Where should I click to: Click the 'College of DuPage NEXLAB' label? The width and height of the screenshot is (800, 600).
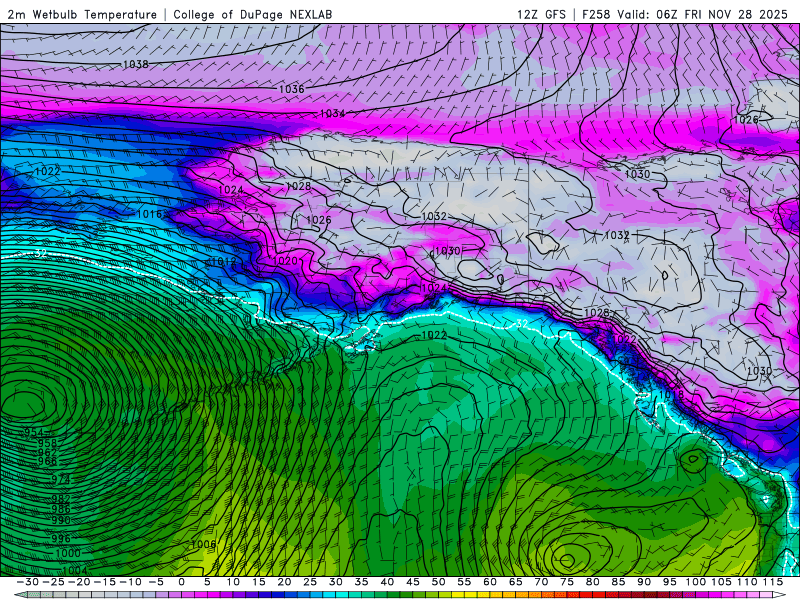coord(253,14)
